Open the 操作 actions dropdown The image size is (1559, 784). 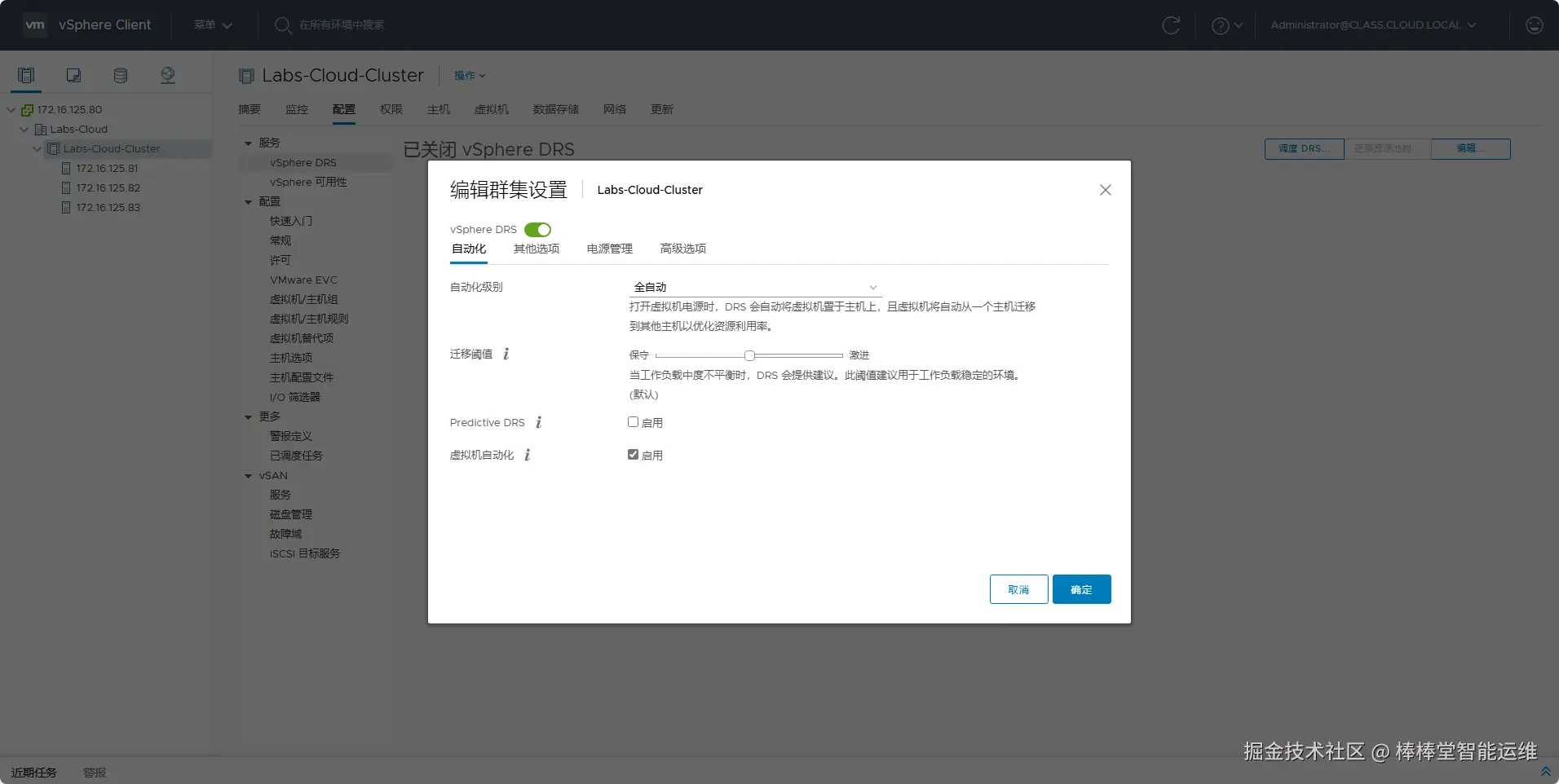(470, 76)
